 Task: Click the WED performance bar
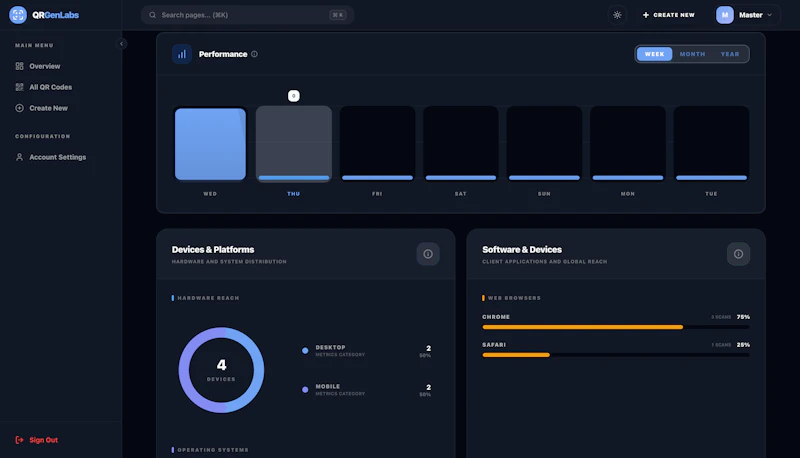pyautogui.click(x=210, y=144)
